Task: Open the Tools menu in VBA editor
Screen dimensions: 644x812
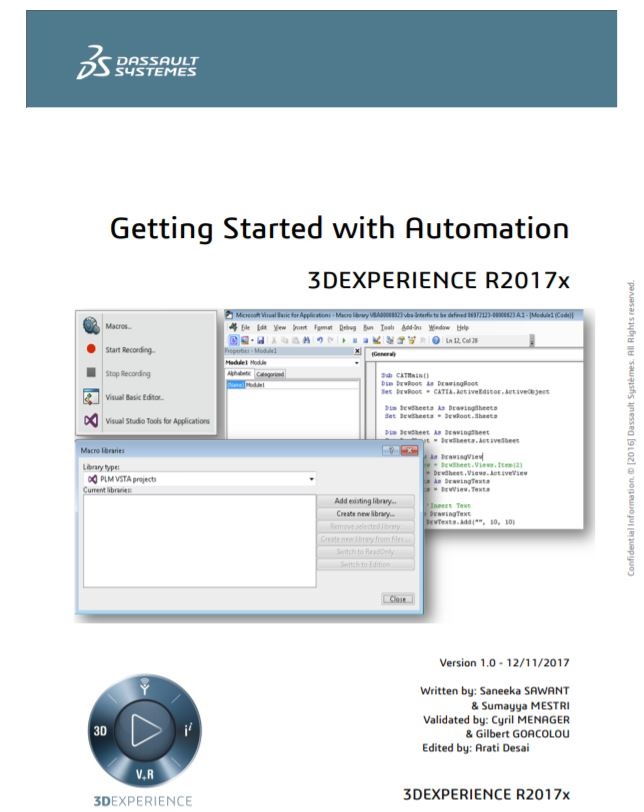Action: coord(387,327)
